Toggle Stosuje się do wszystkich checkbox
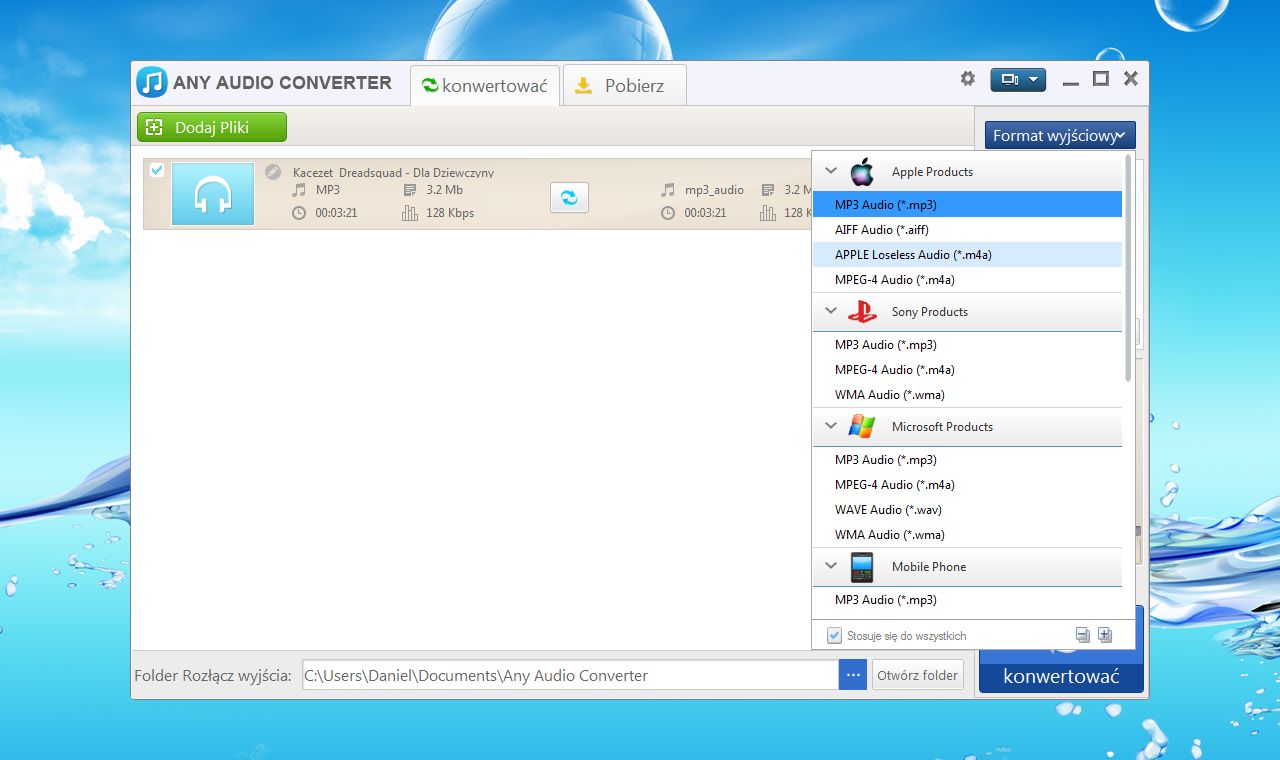 tap(834, 635)
